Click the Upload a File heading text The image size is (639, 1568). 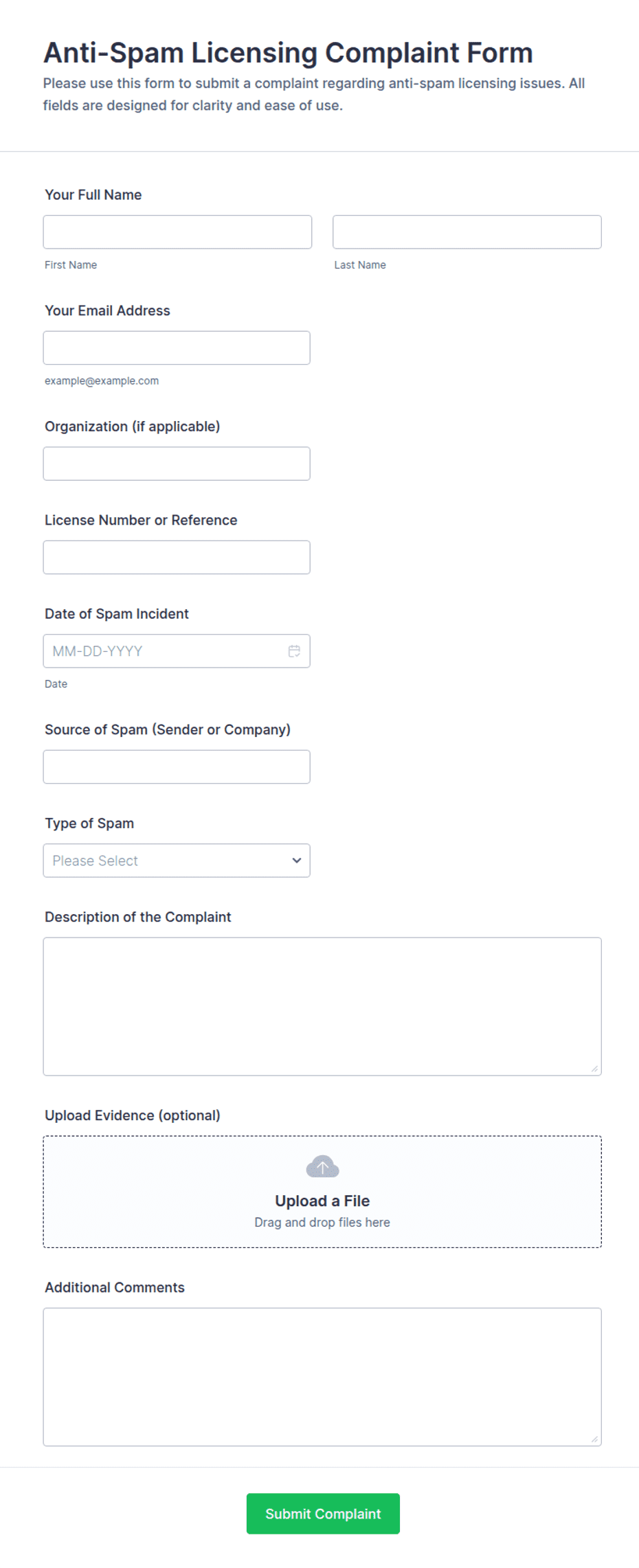pyautogui.click(x=322, y=1201)
